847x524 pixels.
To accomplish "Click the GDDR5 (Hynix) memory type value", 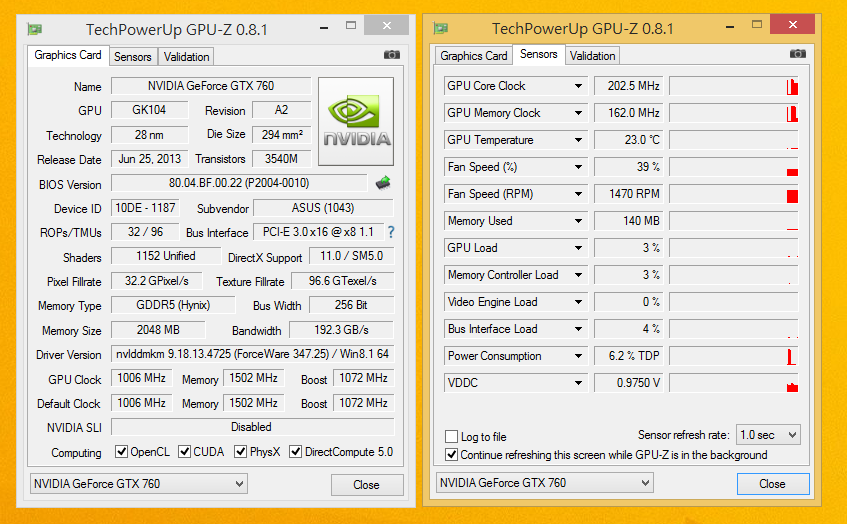I will click(x=173, y=305).
